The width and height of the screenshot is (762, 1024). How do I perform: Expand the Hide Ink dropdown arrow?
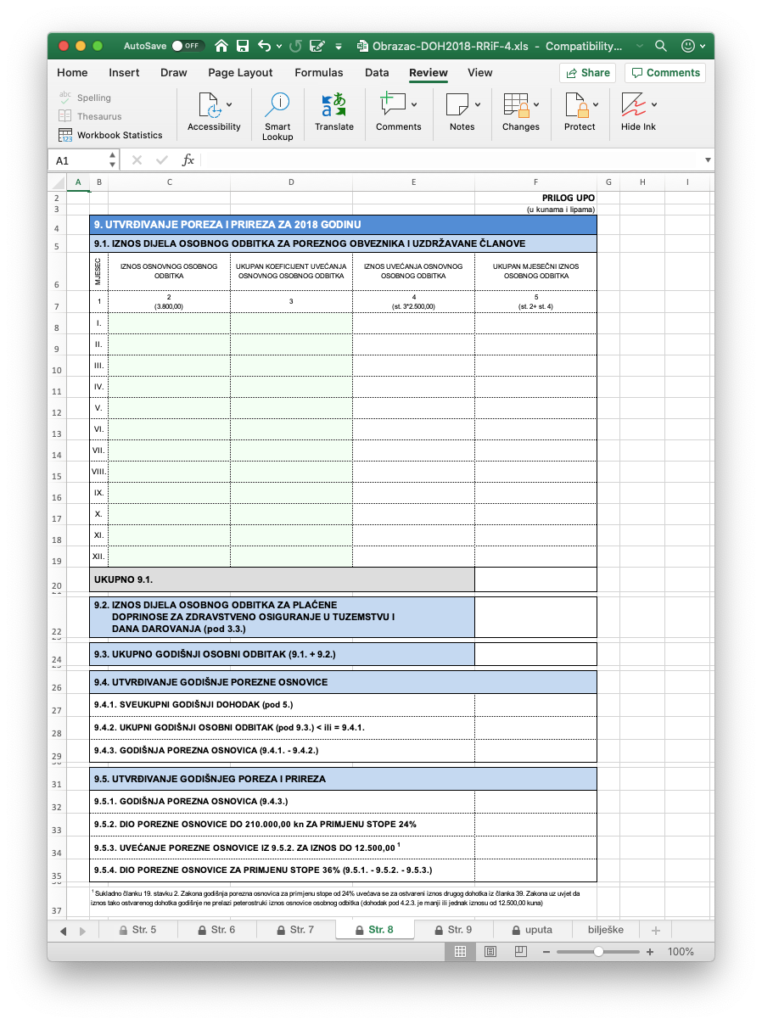coord(654,104)
